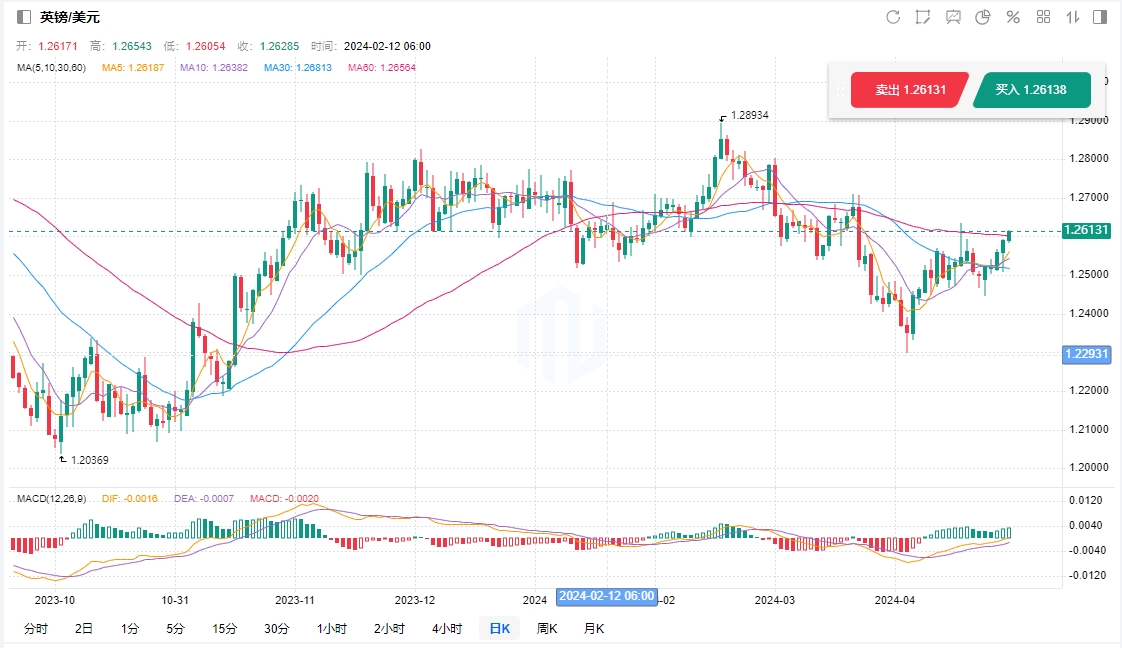
Task: Click the 1.22931 price marker on axis
Action: tap(1086, 354)
